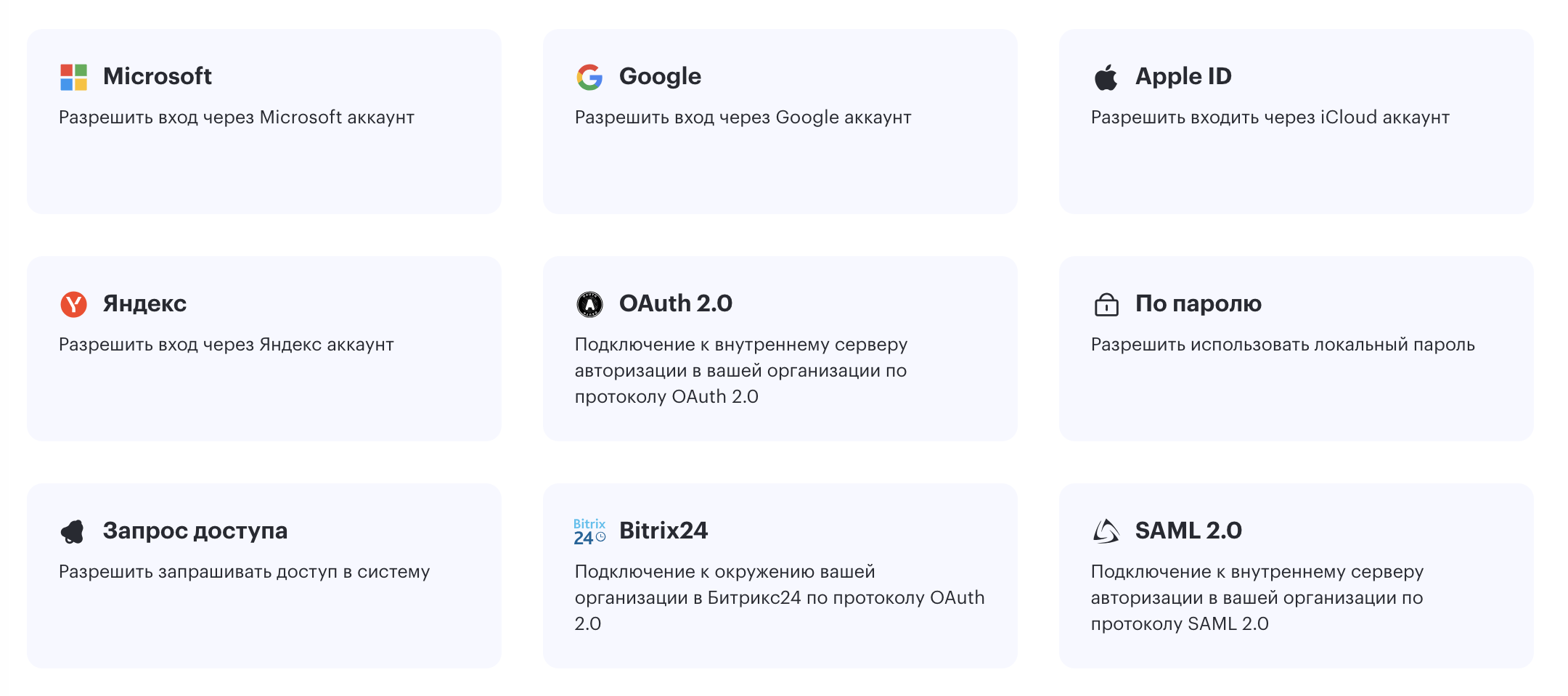Click the Microsoft four-square logo icon
Image resolution: width=1568 pixels, height=696 pixels.
click(x=73, y=77)
